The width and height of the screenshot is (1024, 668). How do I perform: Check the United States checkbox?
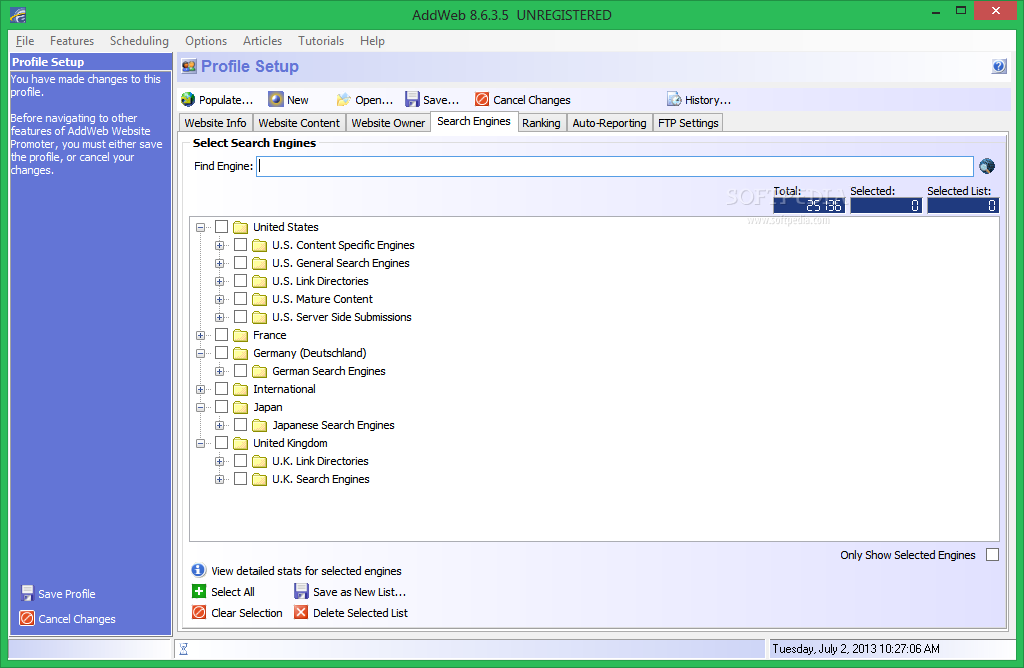click(221, 227)
